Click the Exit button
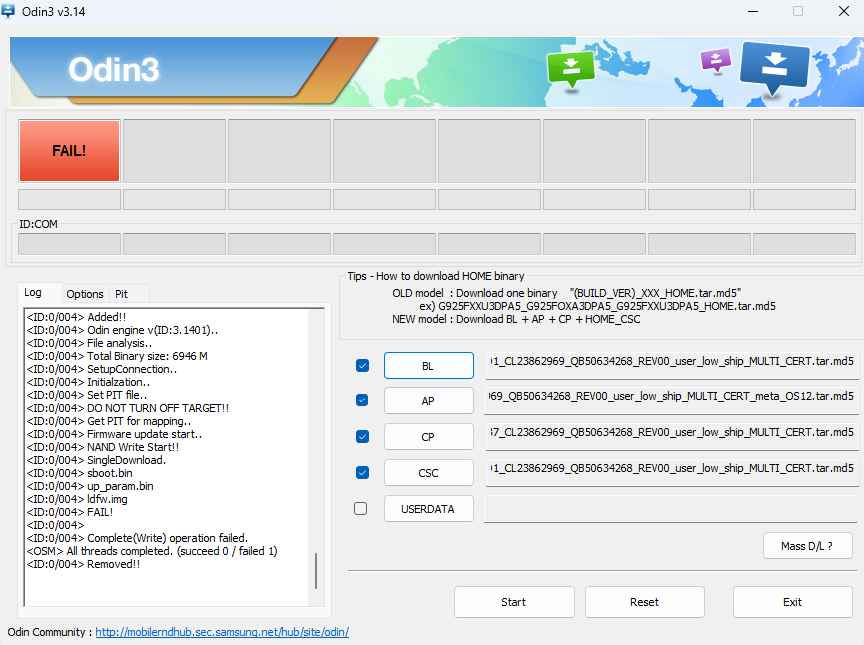The width and height of the screenshot is (864, 645). tap(792, 602)
